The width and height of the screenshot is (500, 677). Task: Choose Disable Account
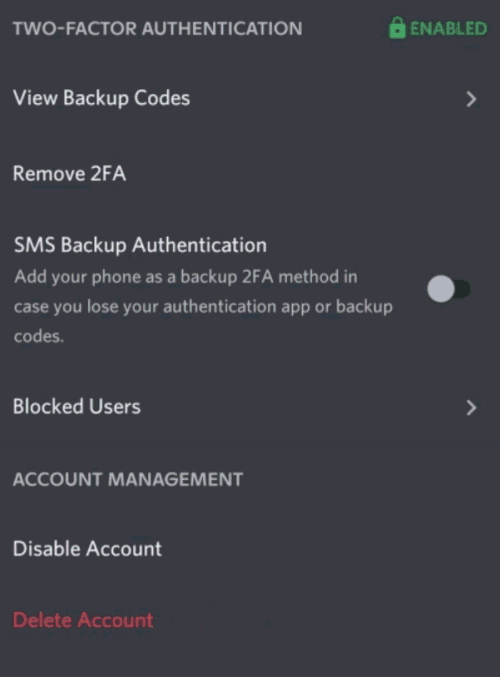click(x=250, y=549)
